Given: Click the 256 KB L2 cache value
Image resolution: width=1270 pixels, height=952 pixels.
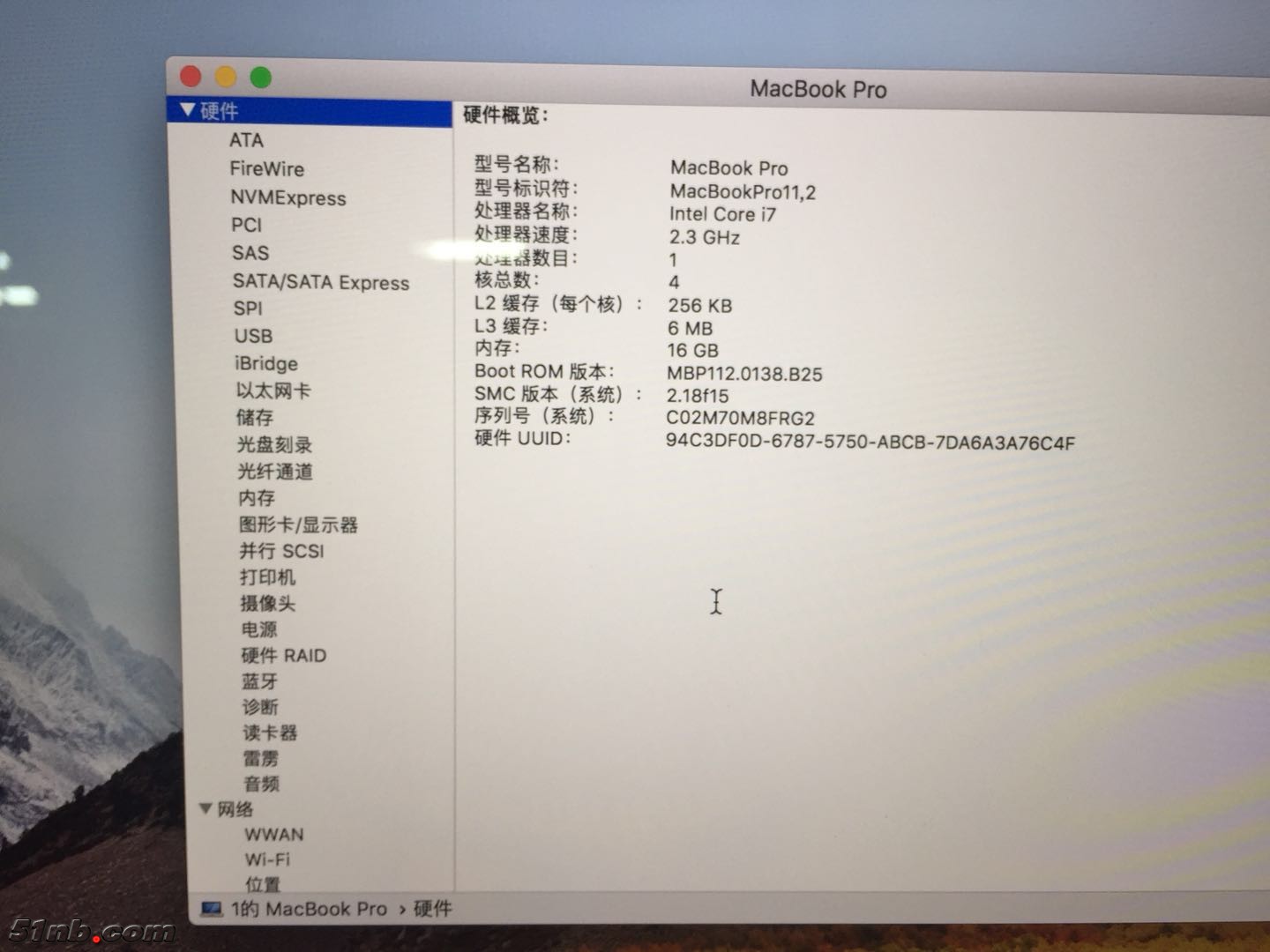Looking at the screenshot, I should (x=700, y=306).
